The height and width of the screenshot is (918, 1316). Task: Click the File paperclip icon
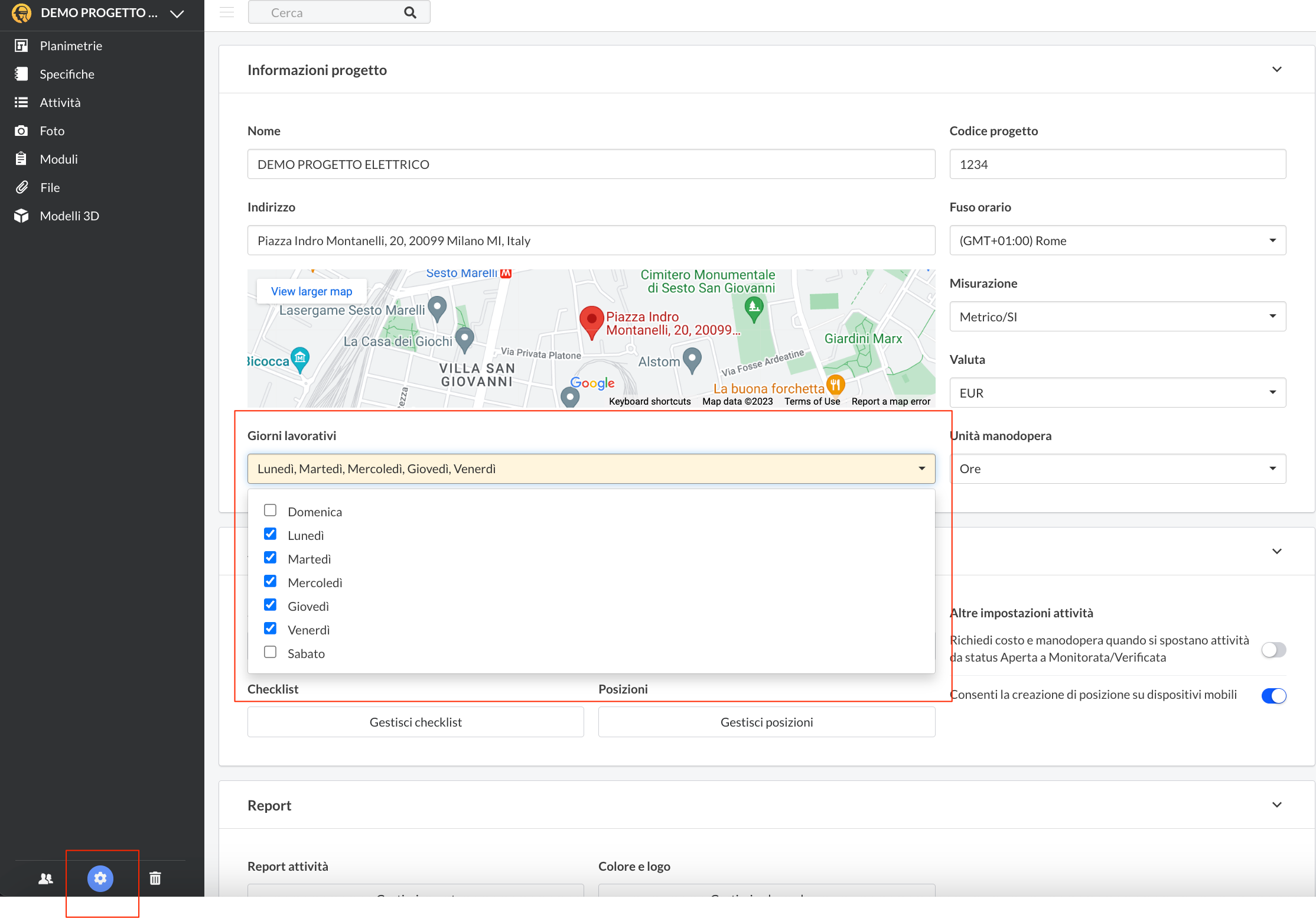click(22, 187)
